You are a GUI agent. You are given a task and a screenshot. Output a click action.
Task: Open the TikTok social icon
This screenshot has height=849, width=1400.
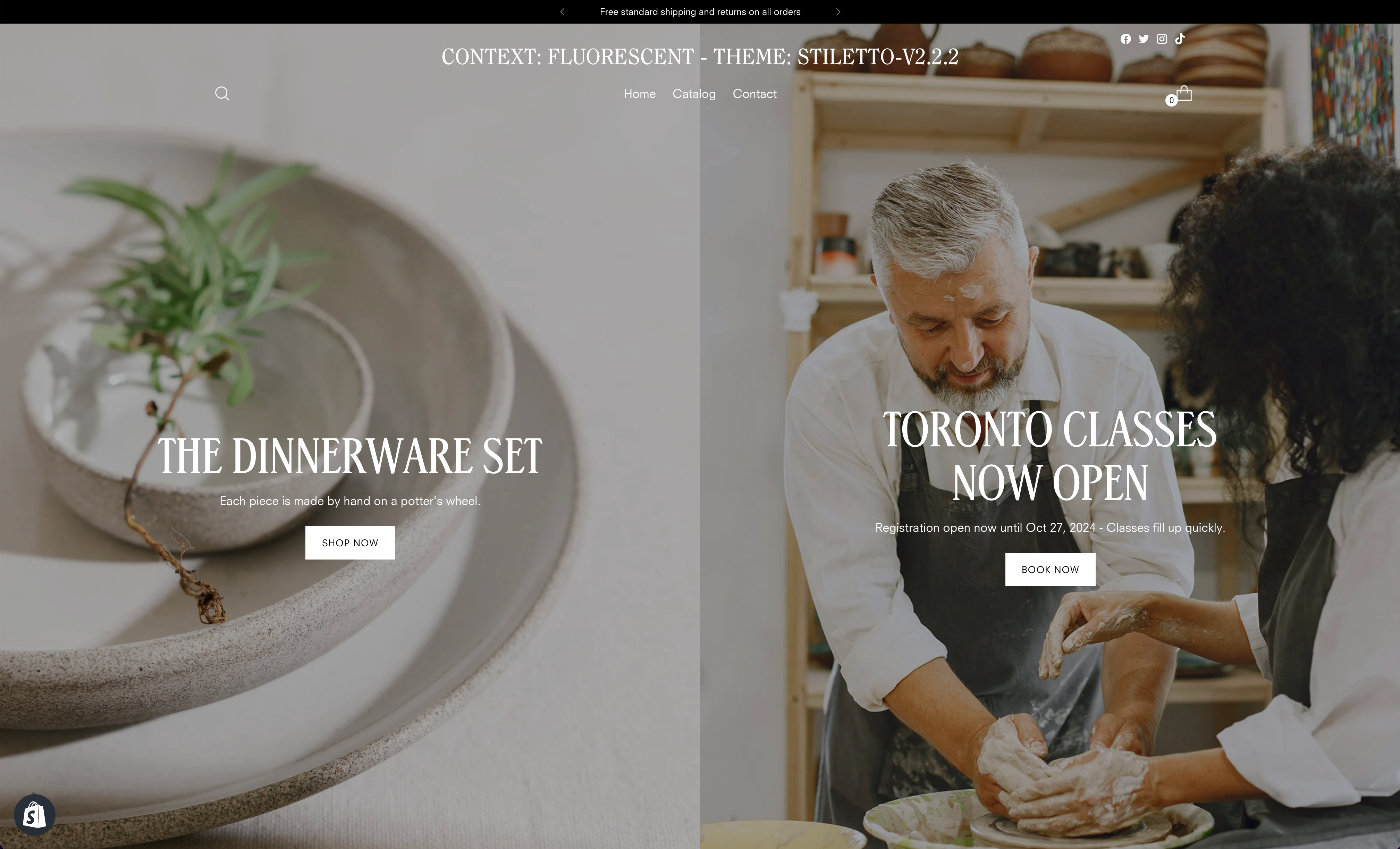[x=1180, y=39]
